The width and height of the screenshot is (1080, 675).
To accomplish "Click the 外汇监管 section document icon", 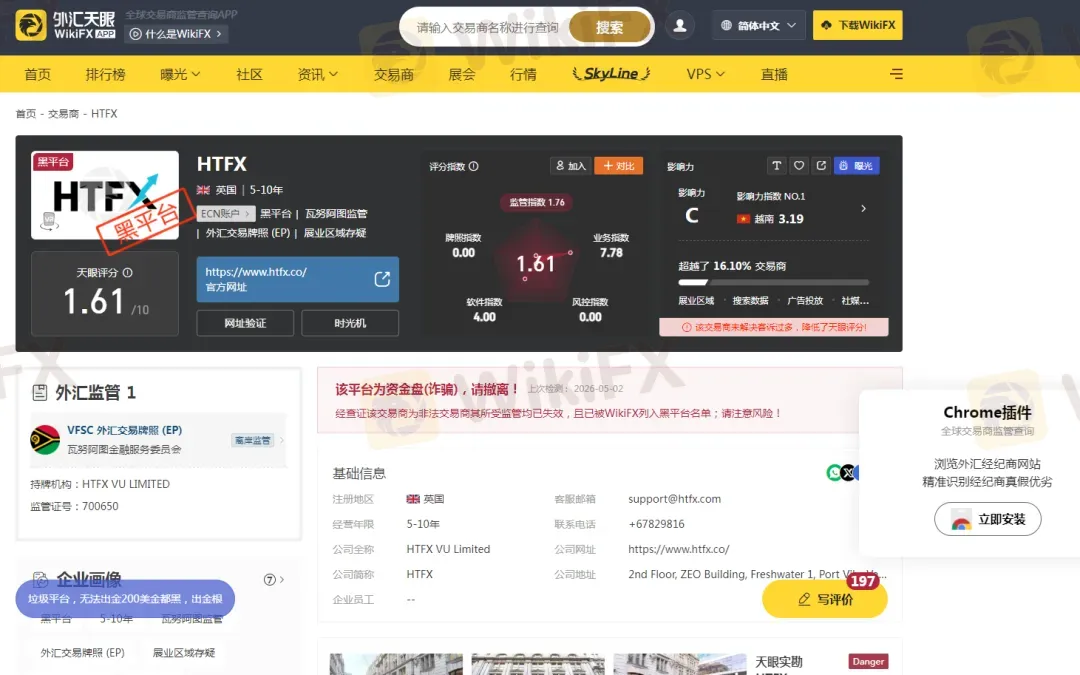I will [40, 393].
